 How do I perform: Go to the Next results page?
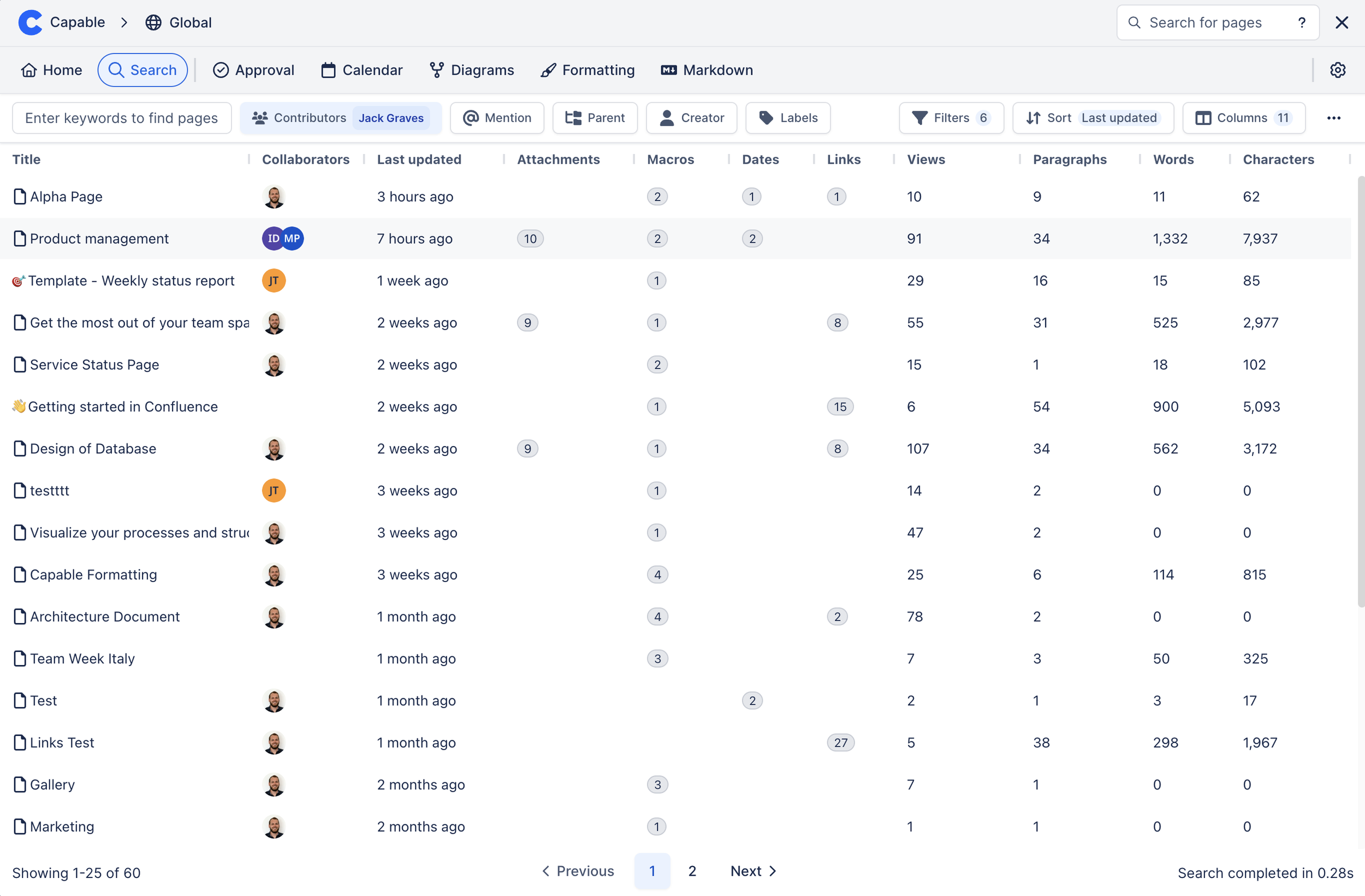click(752, 871)
